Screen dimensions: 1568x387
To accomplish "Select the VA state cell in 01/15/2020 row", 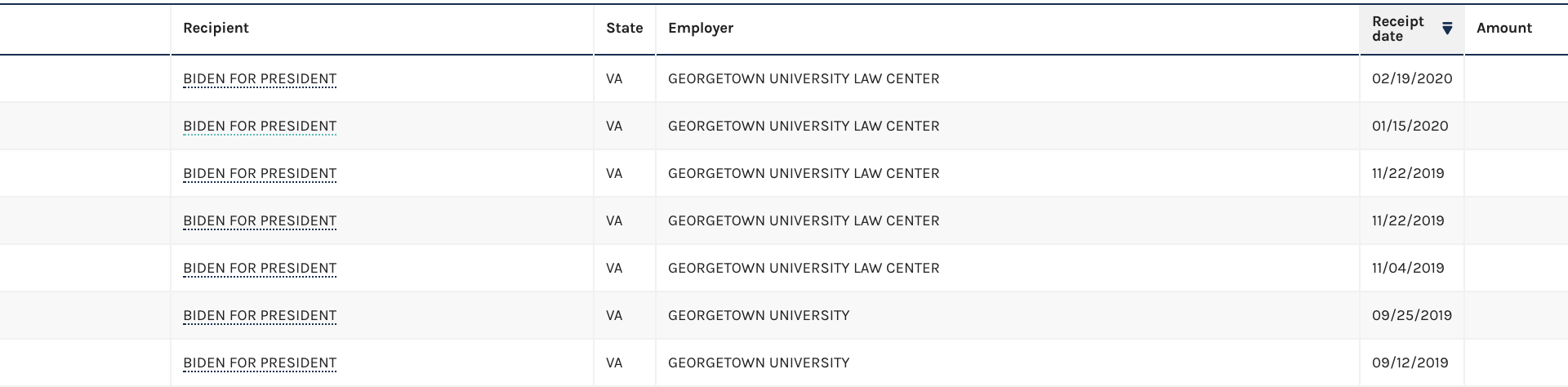I will 614,127.
